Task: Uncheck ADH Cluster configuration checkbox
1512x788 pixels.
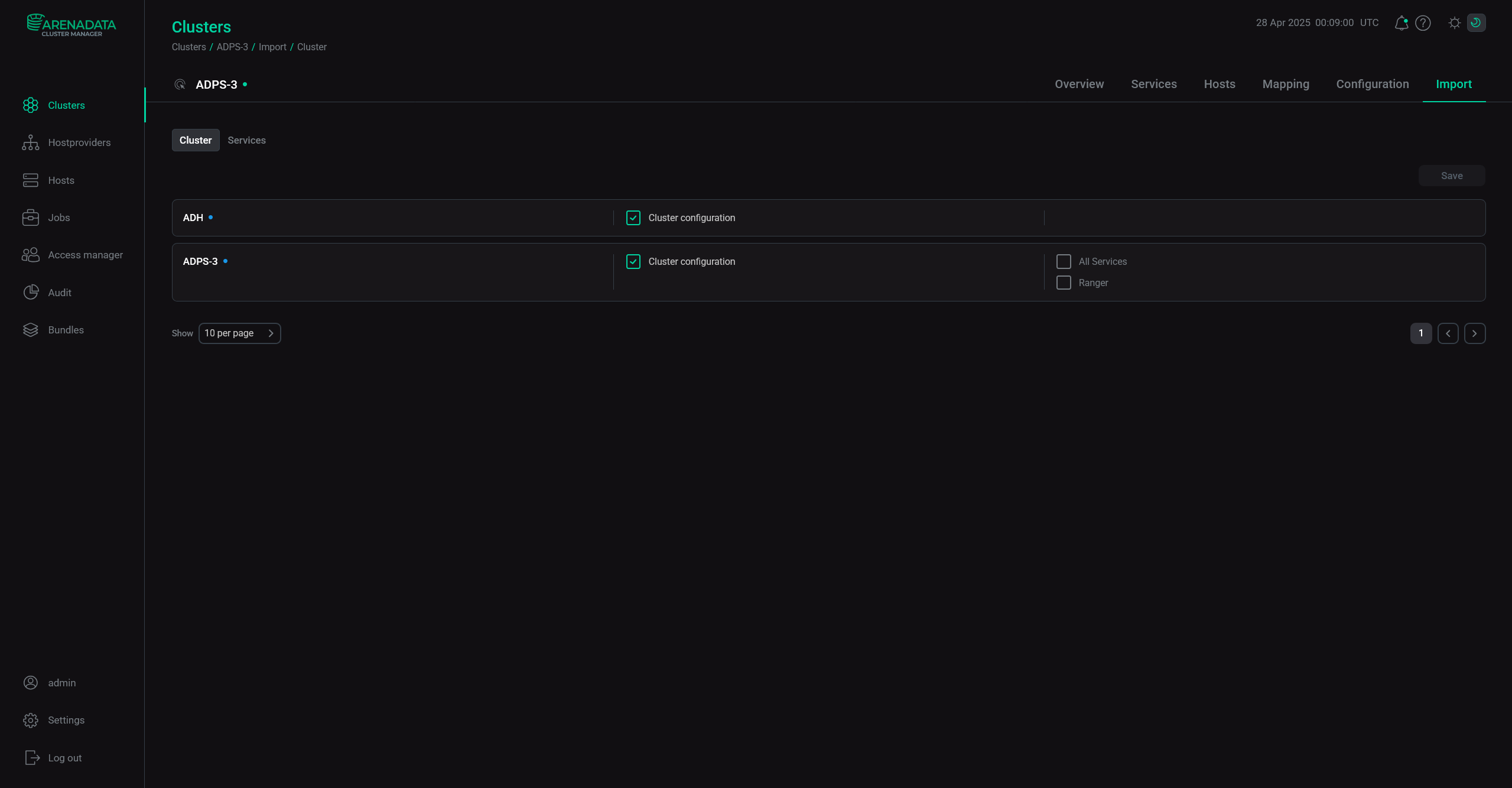Action: pyautogui.click(x=633, y=218)
